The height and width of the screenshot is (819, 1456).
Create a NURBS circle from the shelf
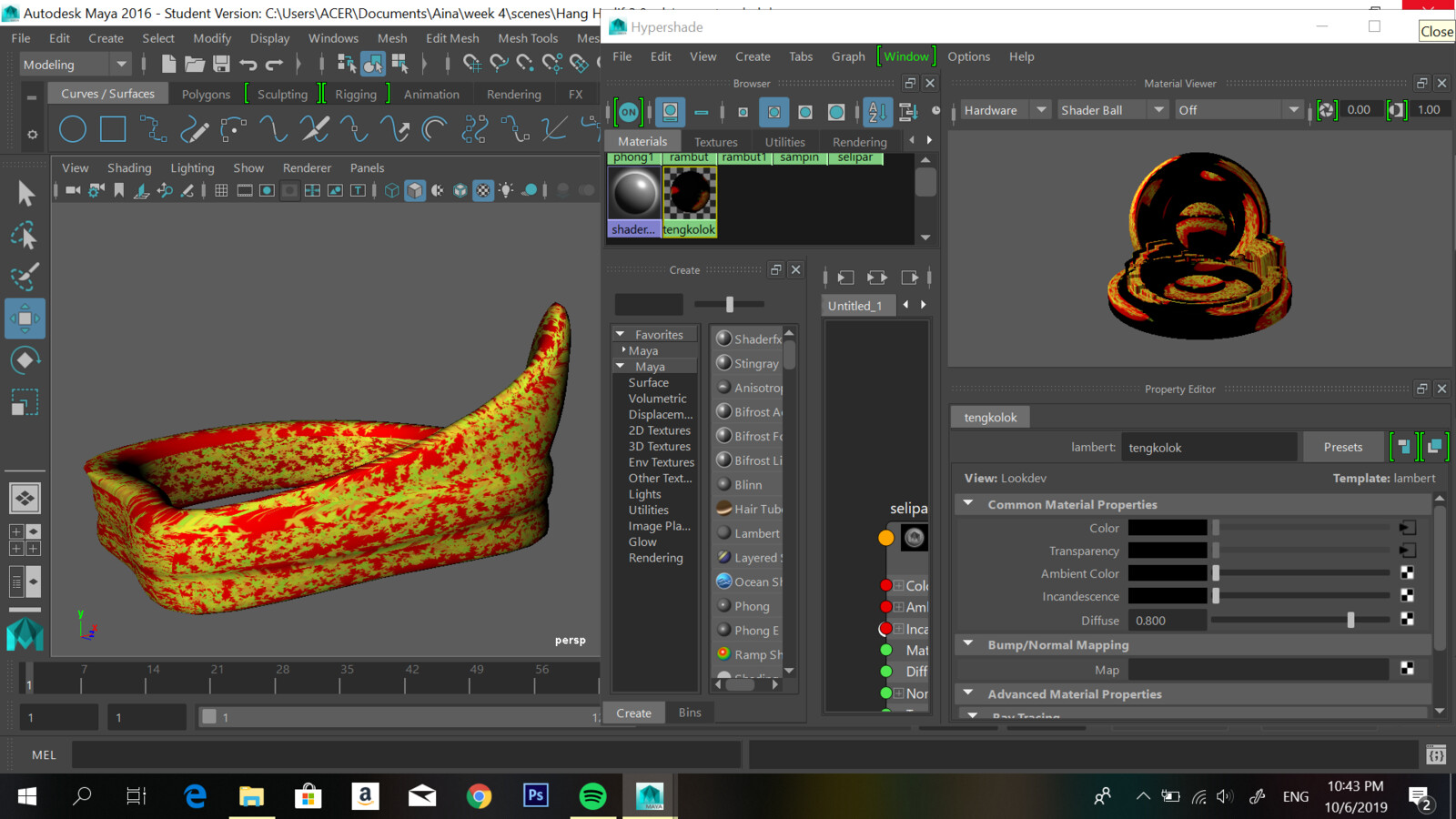click(x=73, y=129)
